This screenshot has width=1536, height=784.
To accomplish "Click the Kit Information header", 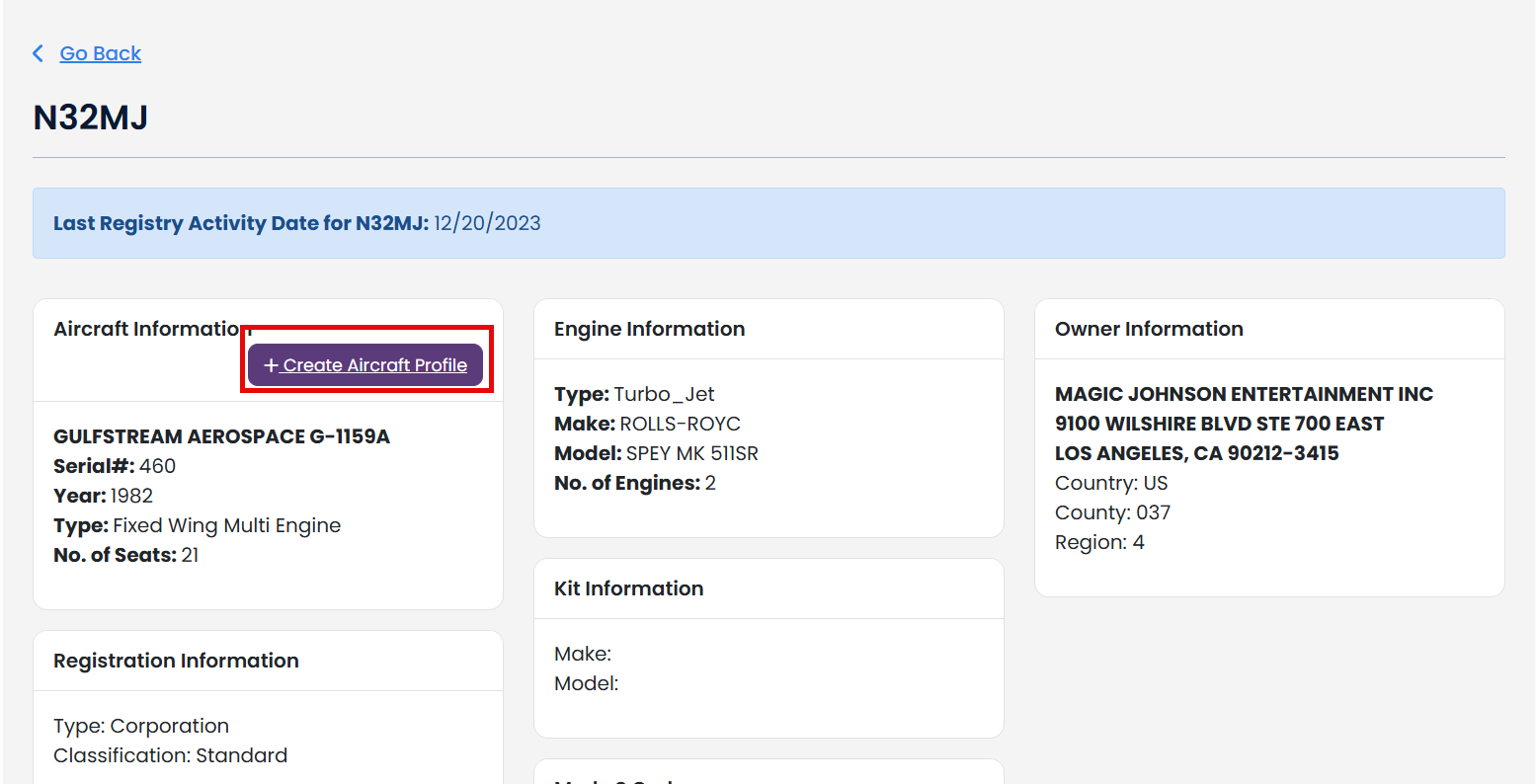I will [x=629, y=588].
